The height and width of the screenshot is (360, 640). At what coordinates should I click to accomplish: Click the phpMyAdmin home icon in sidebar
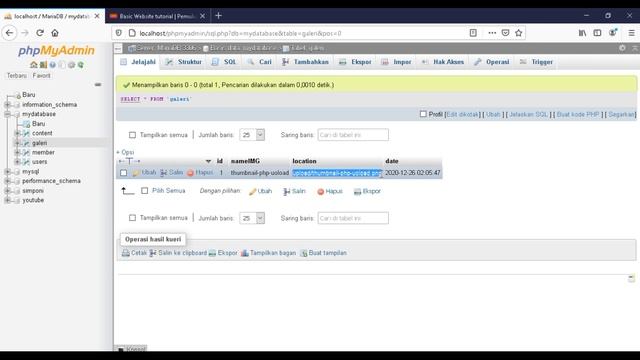tap(33, 65)
